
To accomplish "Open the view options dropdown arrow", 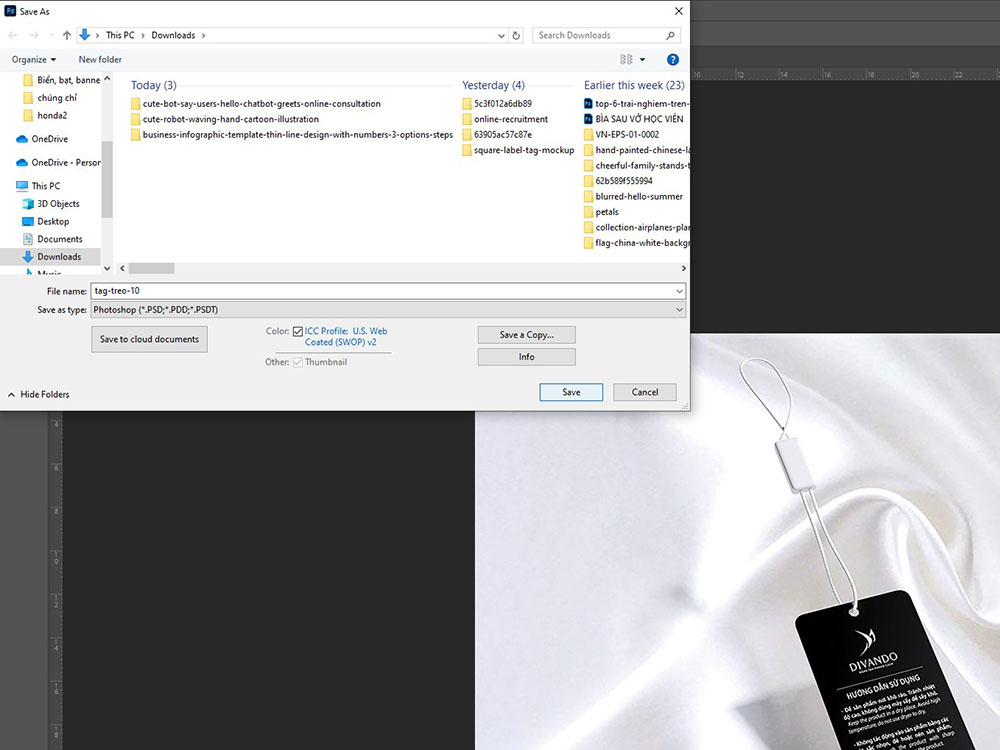I will coord(642,59).
